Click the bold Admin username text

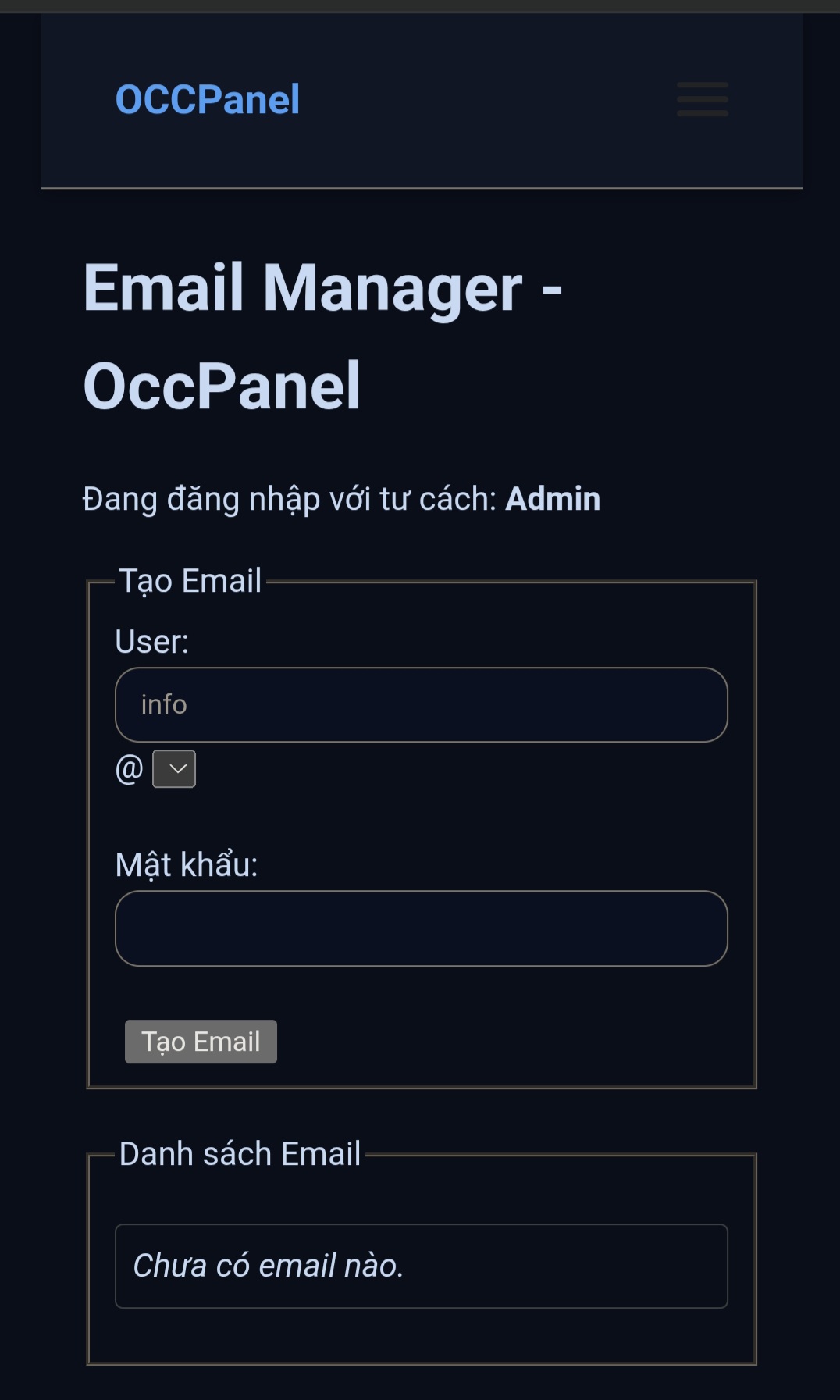pos(553,499)
